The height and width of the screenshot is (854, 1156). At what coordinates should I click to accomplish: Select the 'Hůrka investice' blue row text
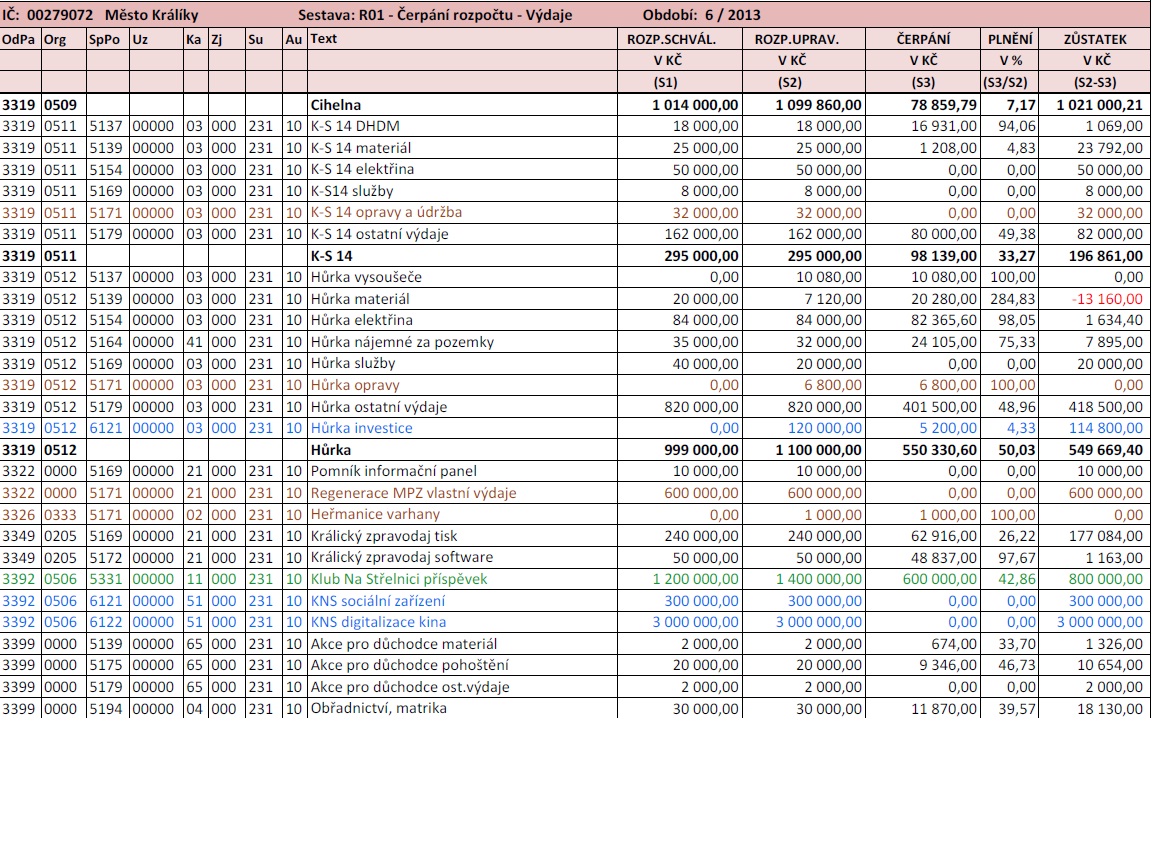click(361, 428)
